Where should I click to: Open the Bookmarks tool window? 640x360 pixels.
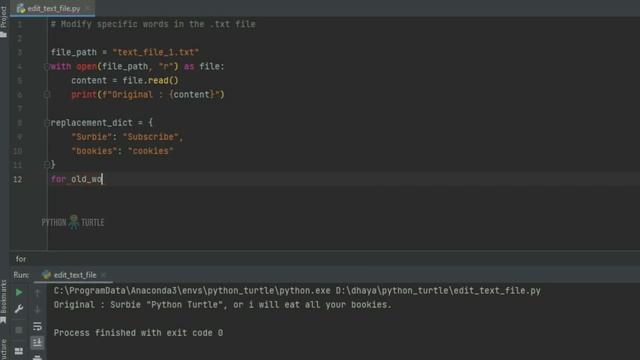click(x=4, y=302)
